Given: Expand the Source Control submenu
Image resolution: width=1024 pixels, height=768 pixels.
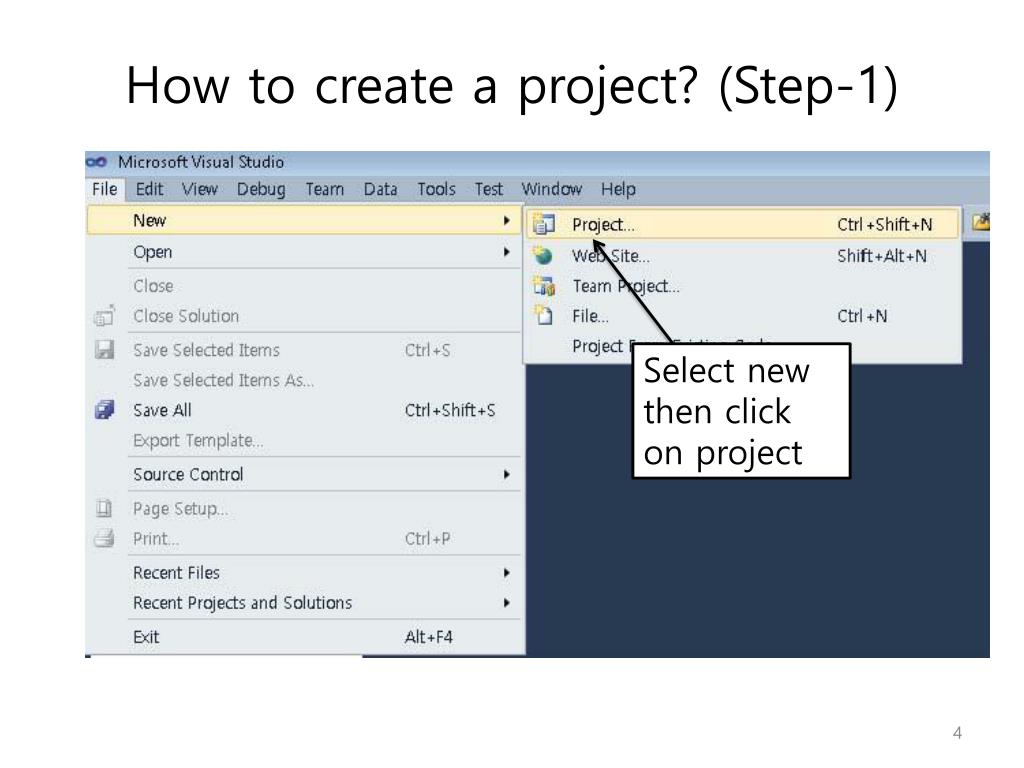Looking at the screenshot, I should (507, 475).
